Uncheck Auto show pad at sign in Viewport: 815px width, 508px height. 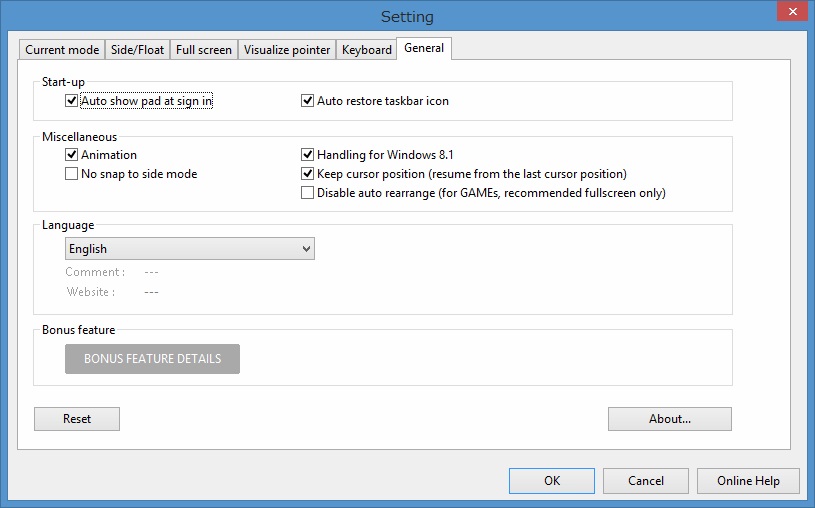(72, 101)
